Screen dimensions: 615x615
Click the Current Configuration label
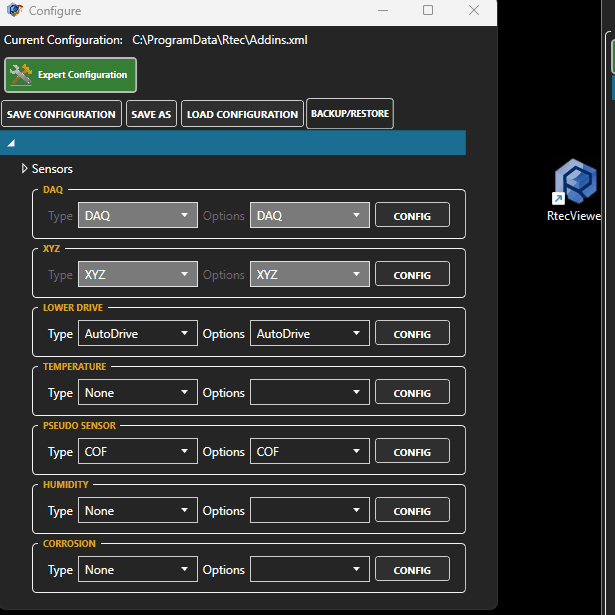click(63, 40)
